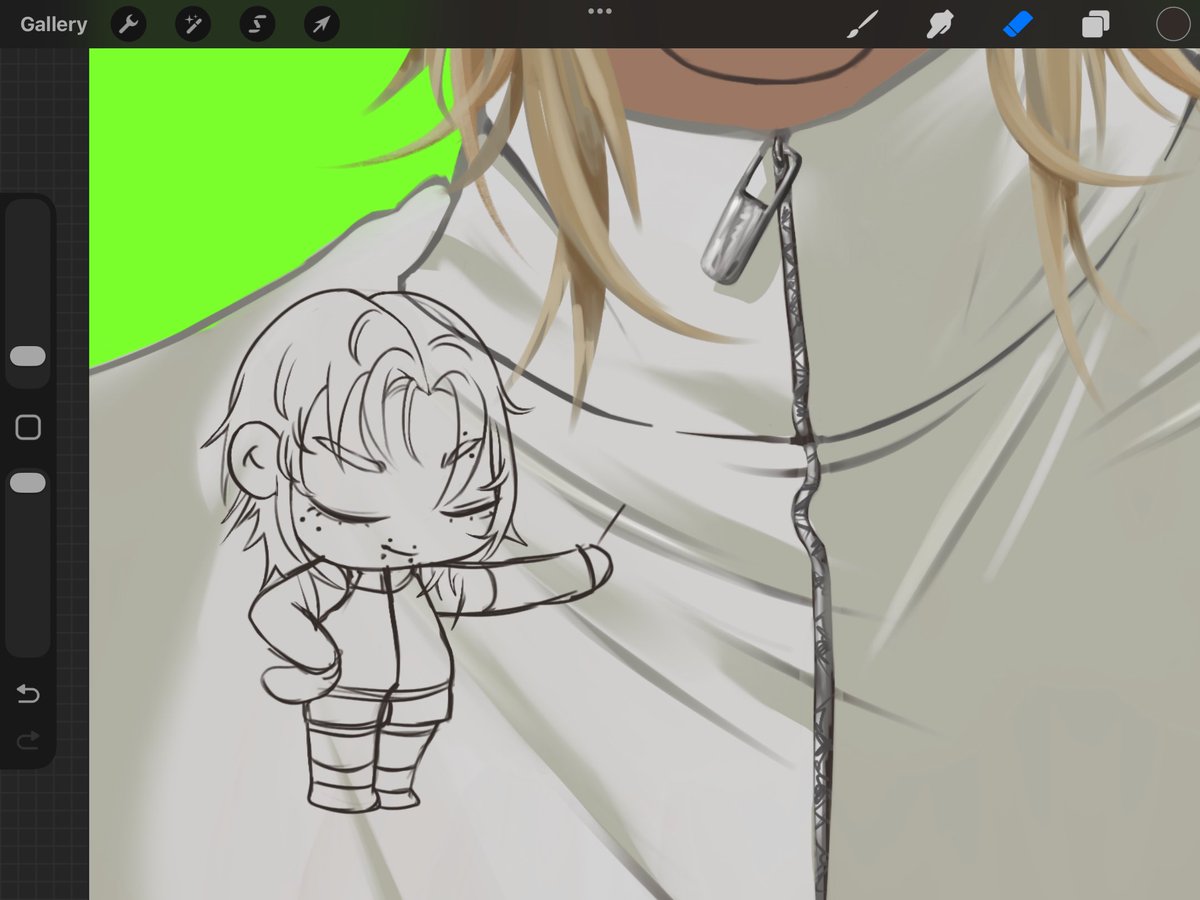
Task: Activate the Transform arrow tool
Action: point(321,25)
